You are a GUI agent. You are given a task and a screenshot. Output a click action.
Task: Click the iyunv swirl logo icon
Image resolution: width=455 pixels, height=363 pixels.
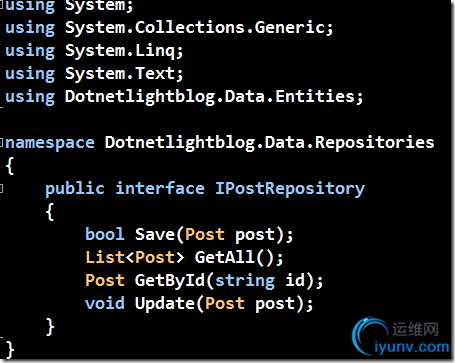[370, 336]
